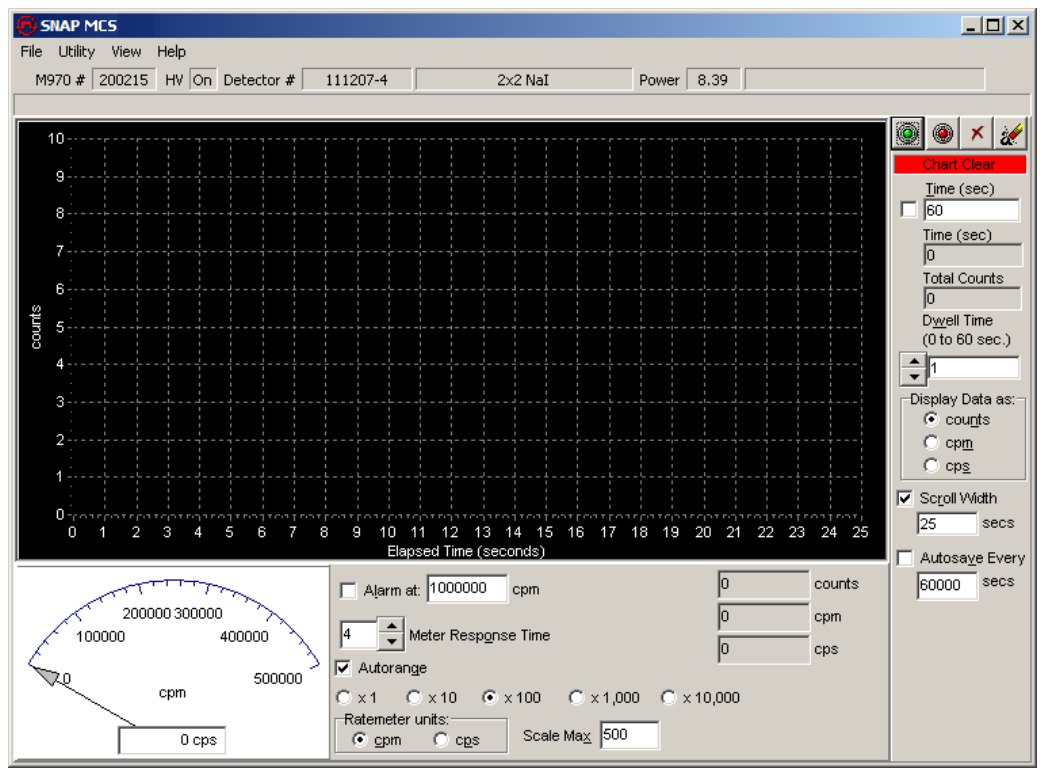
Task: Select cps under Display Data as
Action: pyautogui.click(x=931, y=465)
